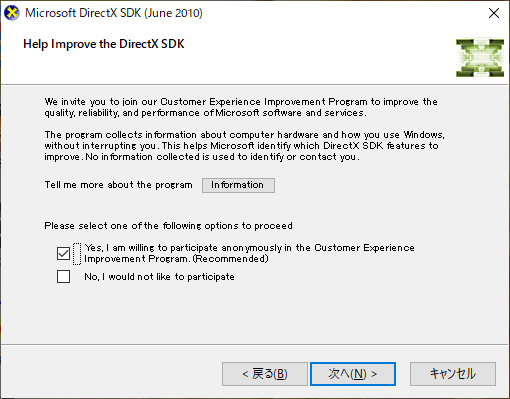
Task: Click 'The program collects information' paragraph
Action: click(244, 146)
